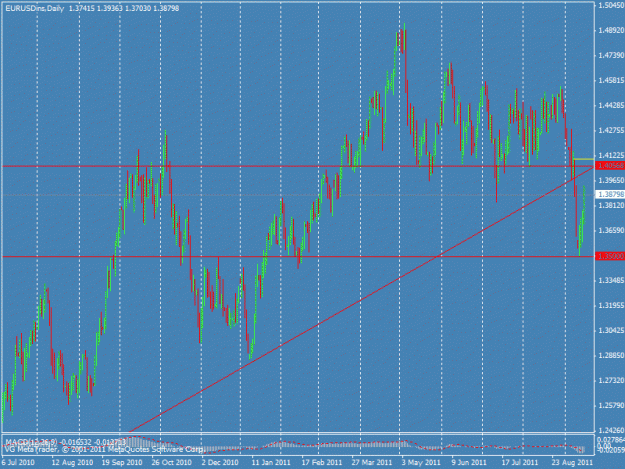This screenshot has width=625, height=469.
Task: Click the 27 Mar 2011 date label
Action: pyautogui.click(x=372, y=463)
